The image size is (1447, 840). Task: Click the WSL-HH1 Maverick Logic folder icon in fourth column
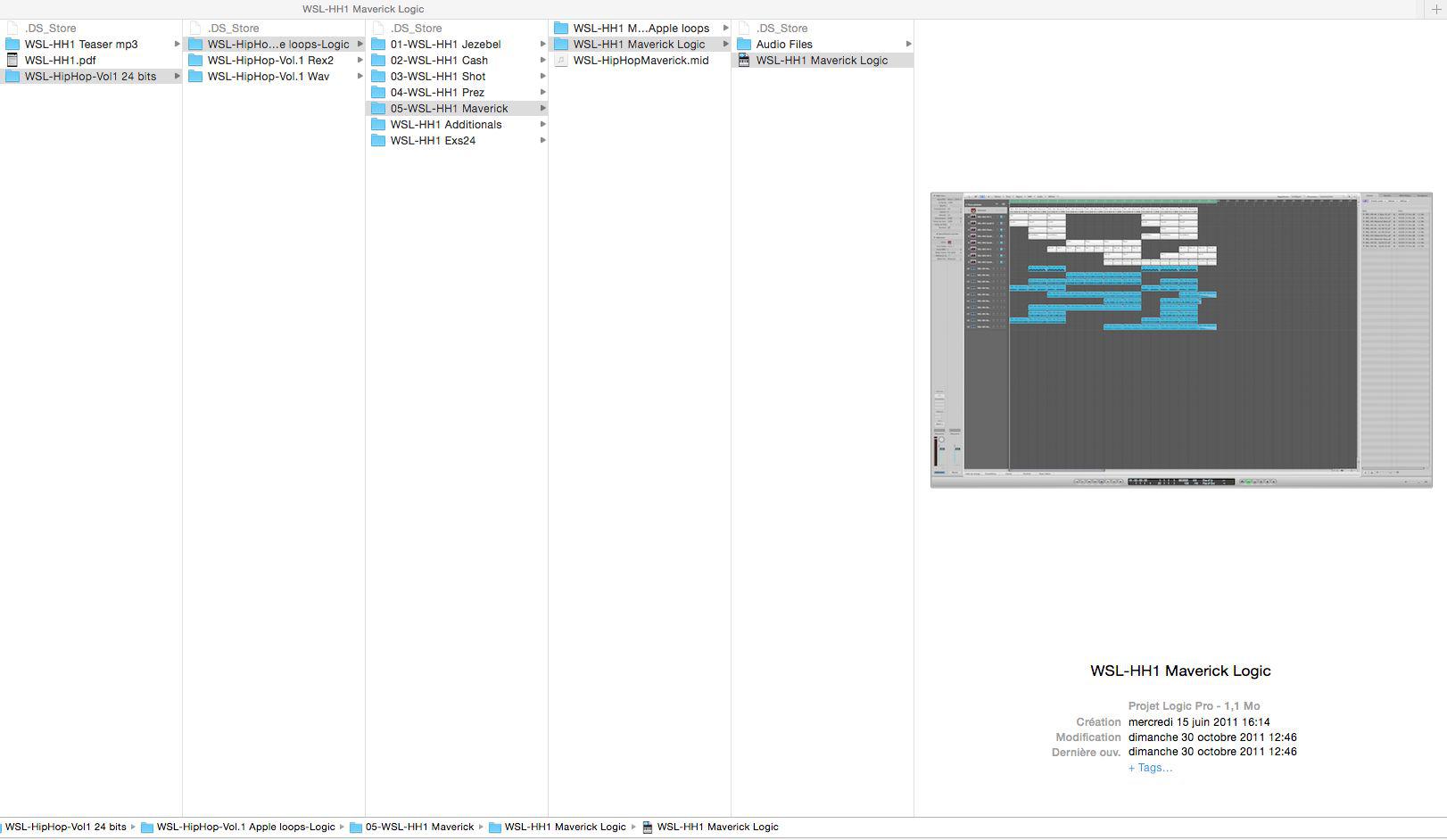pos(561,44)
